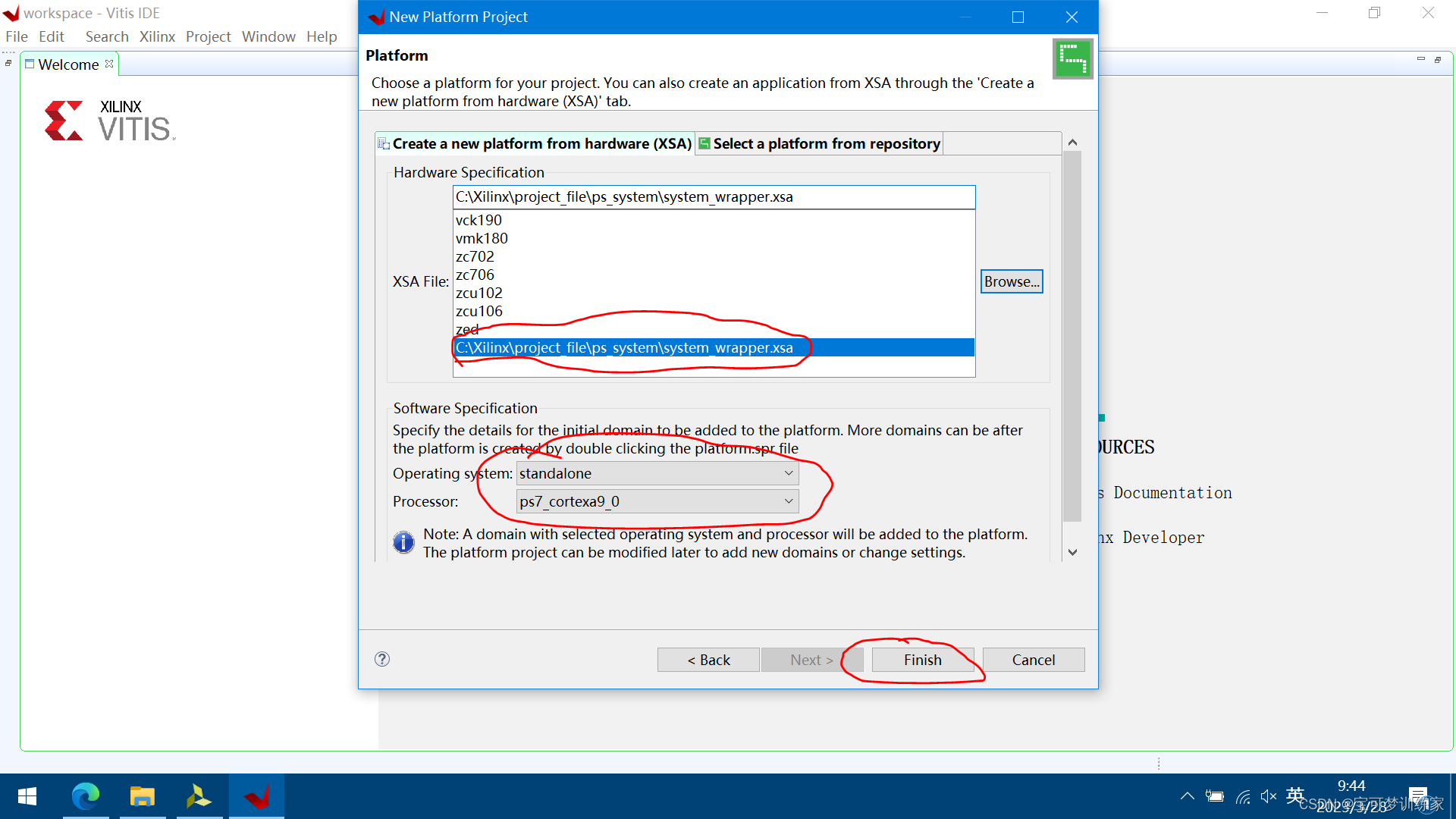Click the volume muted tray icon
The image size is (1456, 819).
coord(1269,795)
